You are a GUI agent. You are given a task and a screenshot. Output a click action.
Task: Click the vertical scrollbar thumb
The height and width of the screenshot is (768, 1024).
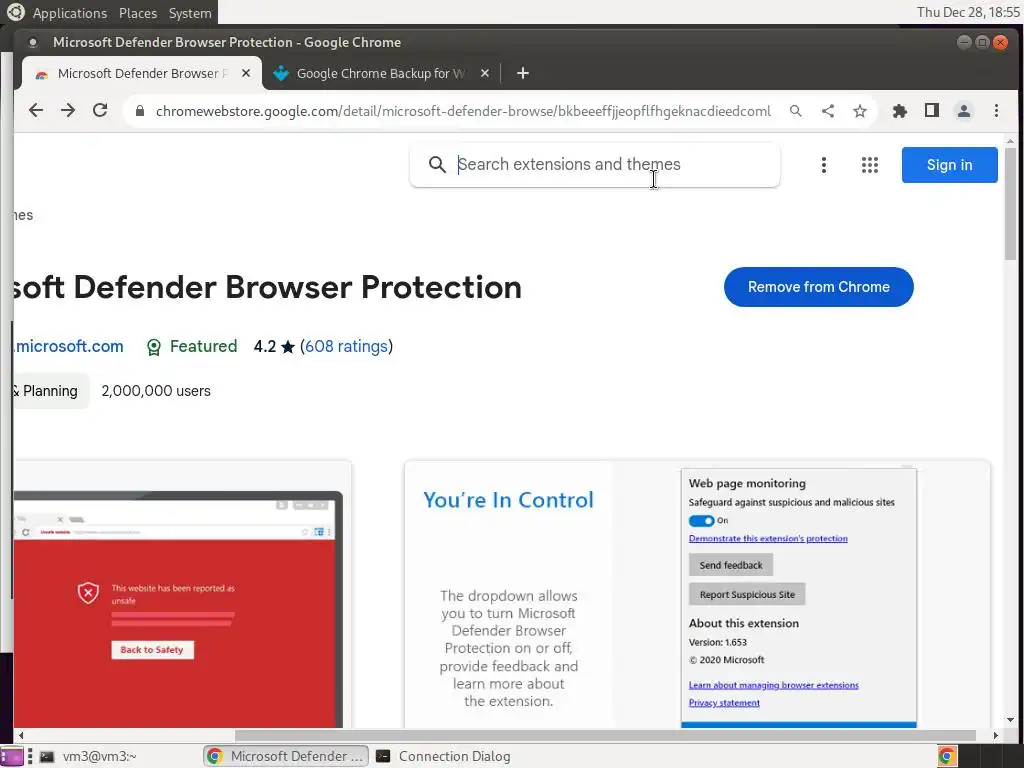pos(1010,204)
